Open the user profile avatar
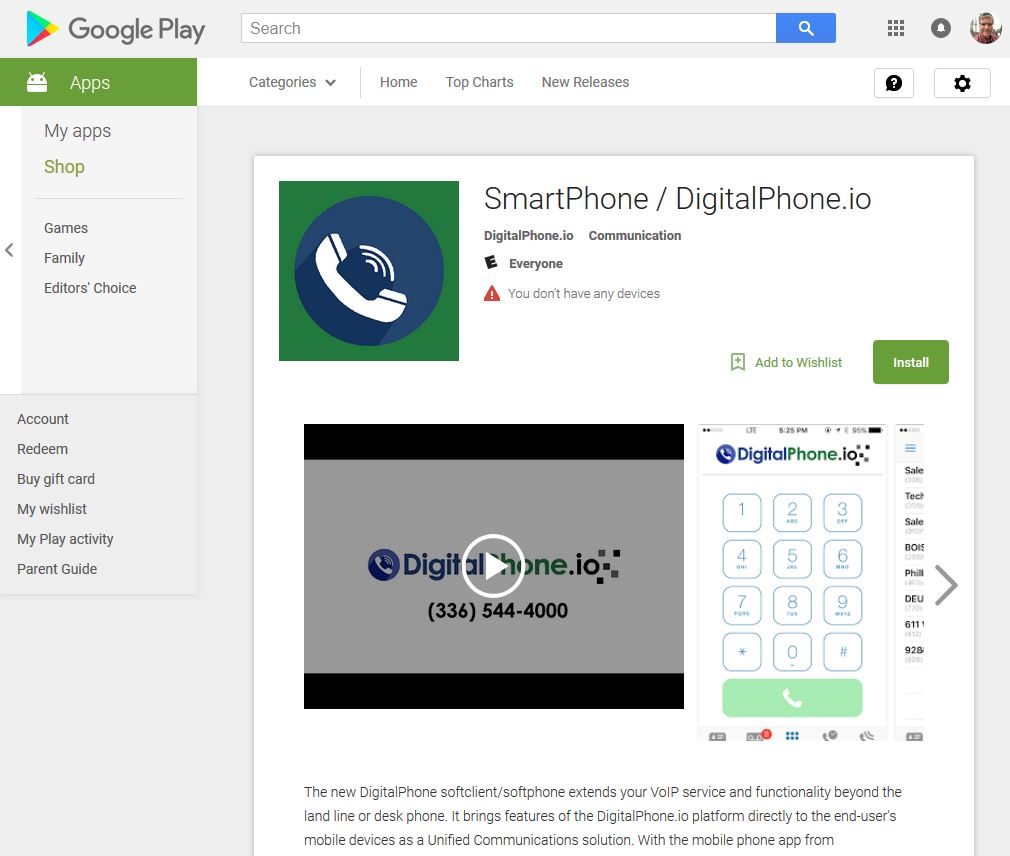Viewport: 1010px width, 856px height. (x=986, y=28)
